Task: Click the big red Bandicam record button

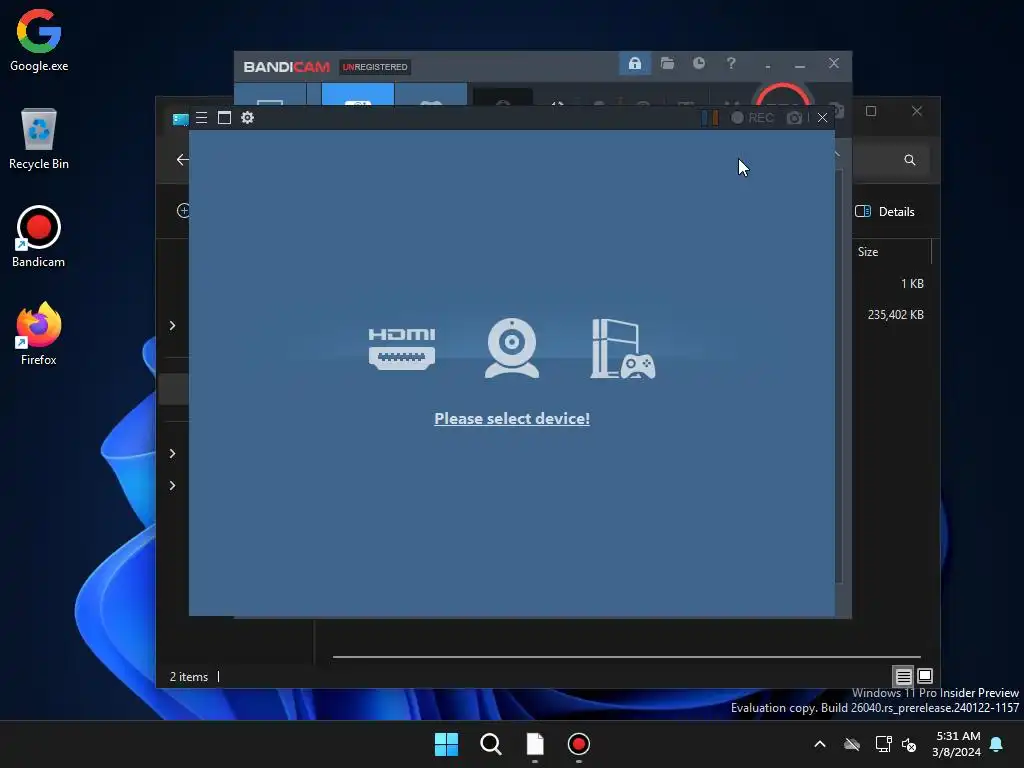Action: coord(782,95)
